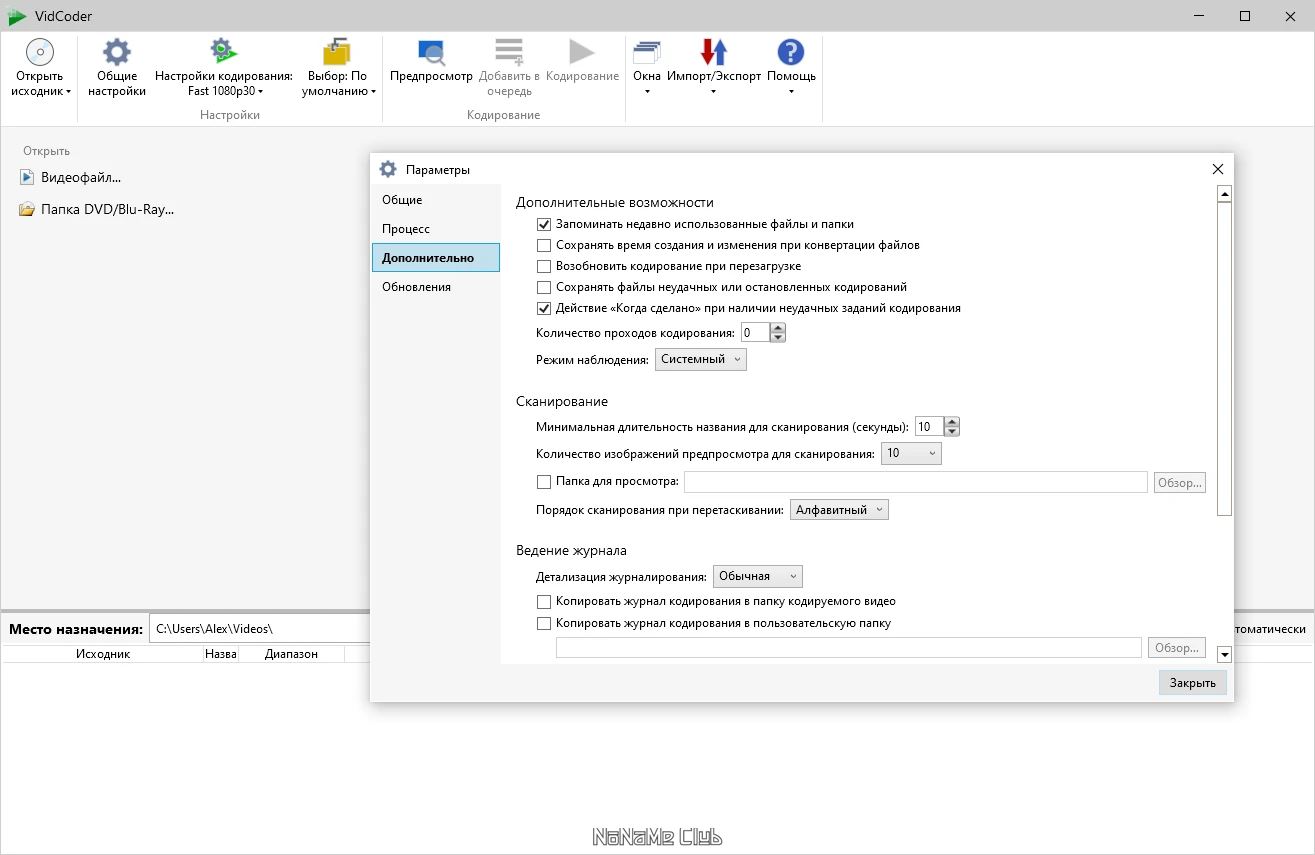Click the watch folder path field

click(915, 483)
